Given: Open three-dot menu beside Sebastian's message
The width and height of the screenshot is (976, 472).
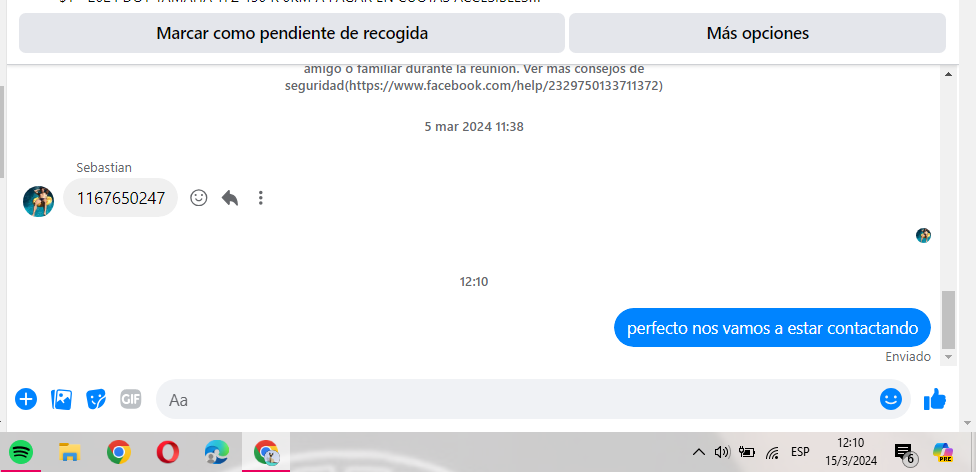Looking at the screenshot, I should (x=261, y=198).
